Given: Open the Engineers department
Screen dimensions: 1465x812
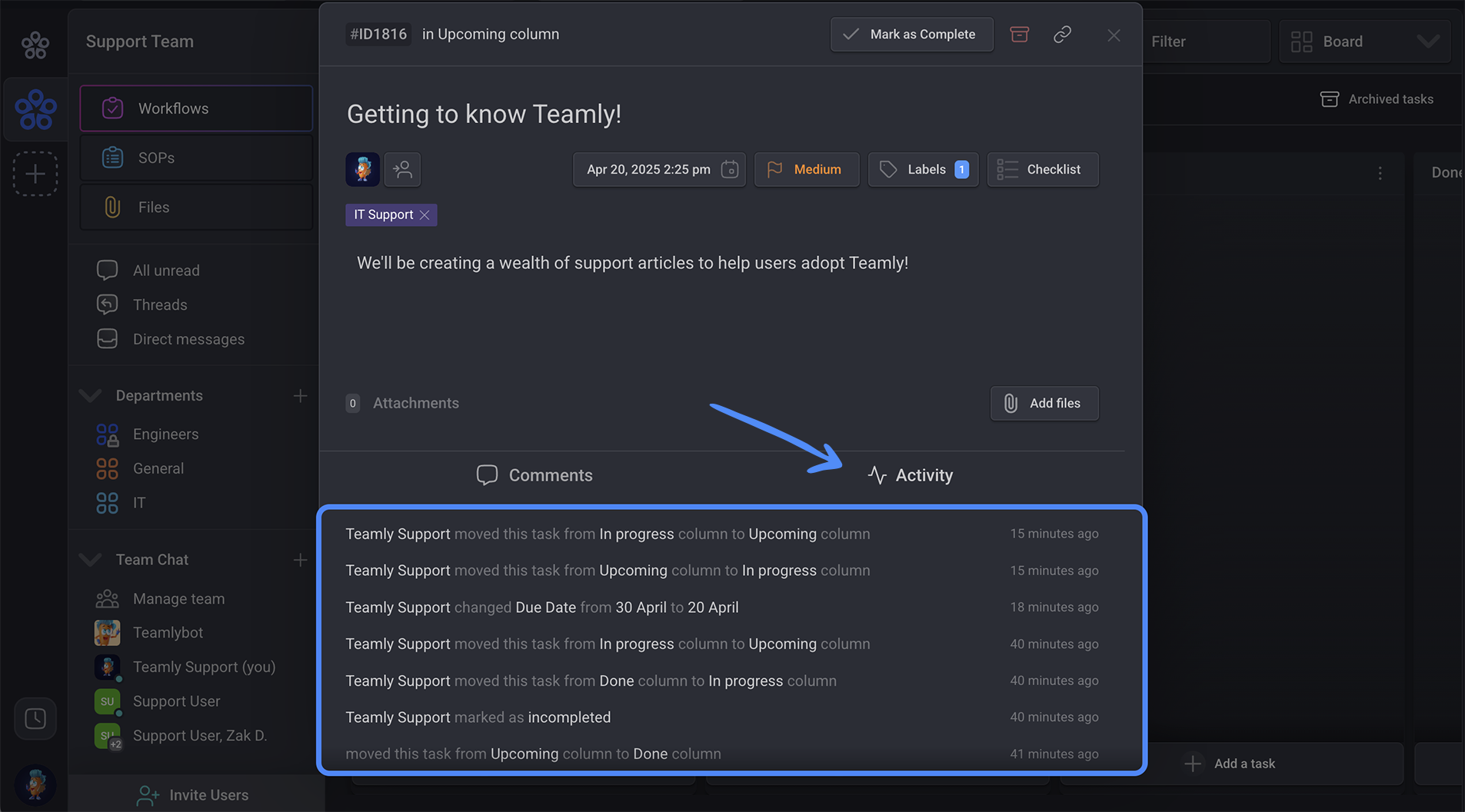Looking at the screenshot, I should [x=148, y=434].
